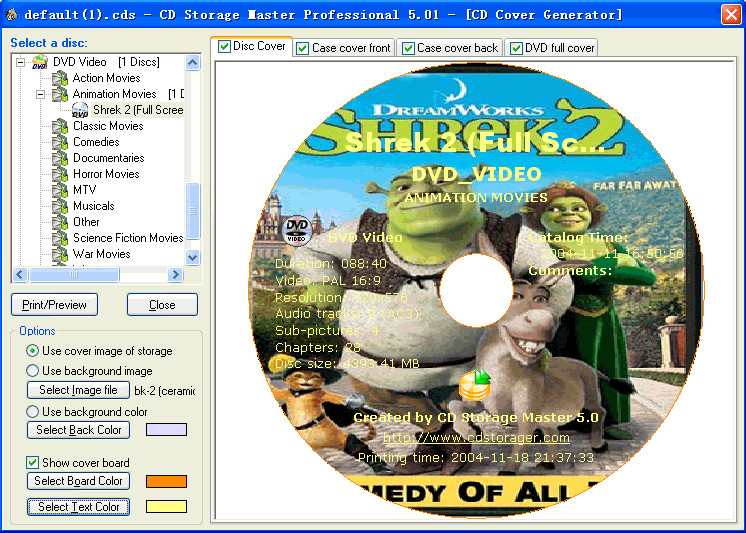Click the Shrek 2 disc cover preview
This screenshot has width=746, height=533.
(475, 290)
